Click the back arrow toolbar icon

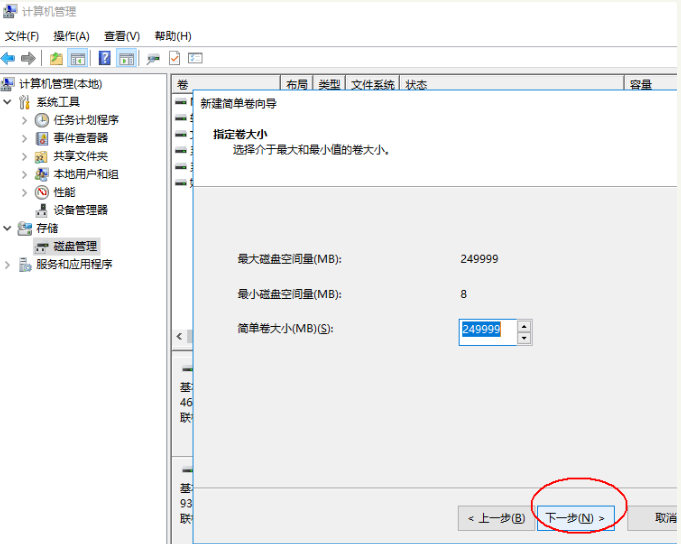pyautogui.click(x=9, y=58)
